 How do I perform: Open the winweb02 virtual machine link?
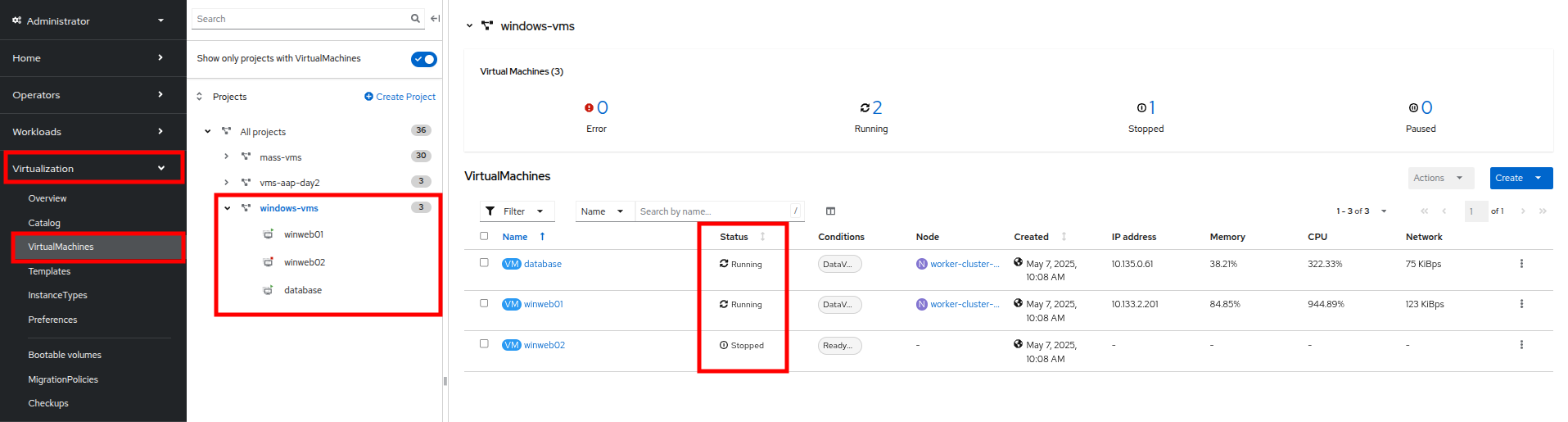[544, 345]
